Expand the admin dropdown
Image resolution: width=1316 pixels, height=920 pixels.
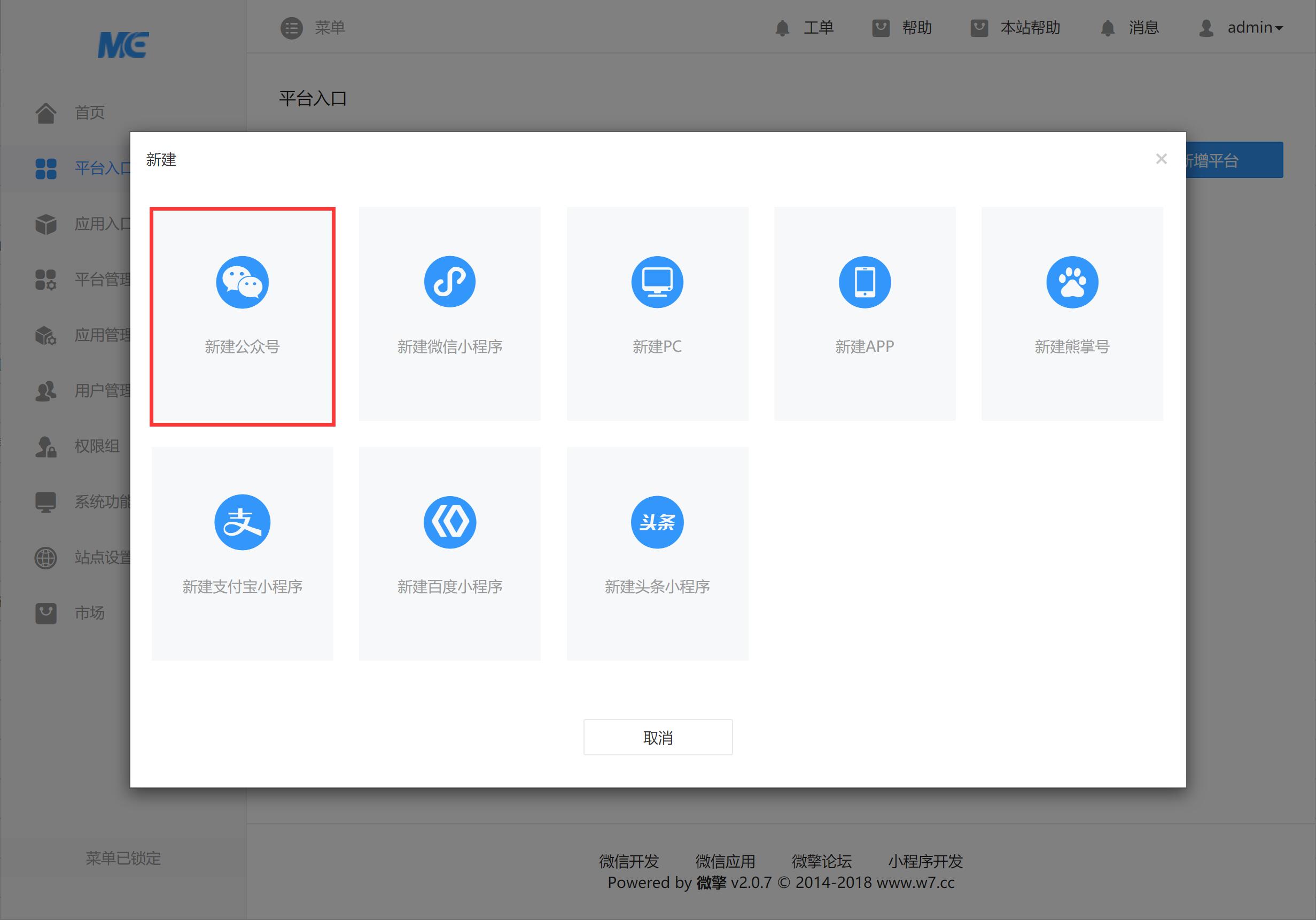tap(1255, 28)
